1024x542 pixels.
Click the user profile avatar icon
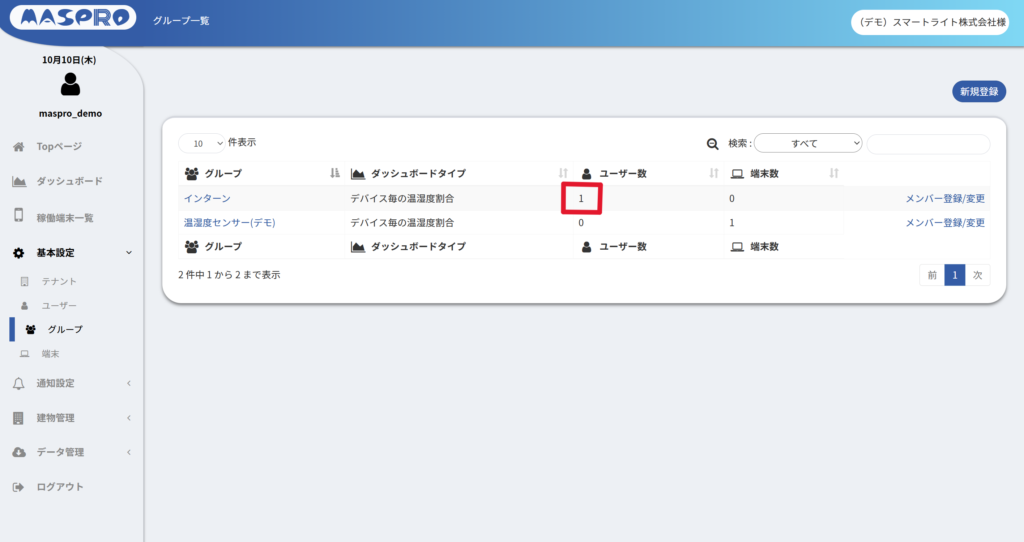tap(70, 85)
